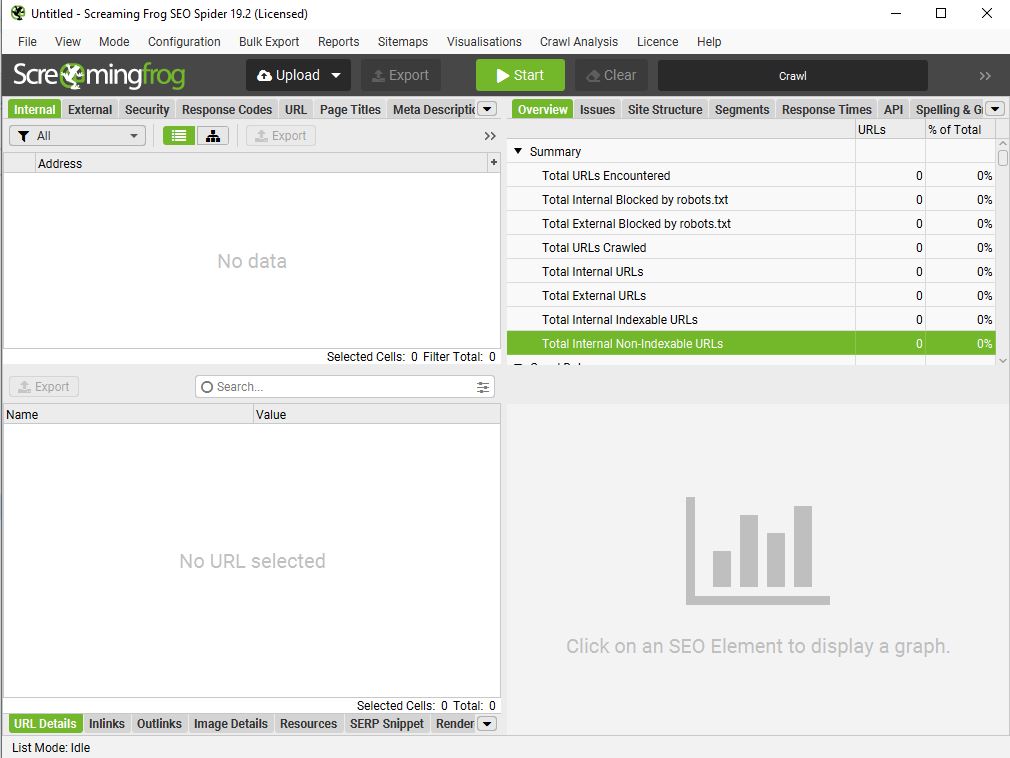Select the Internal tab
Screen dimensions: 1010x758
pyautogui.click(x=34, y=109)
